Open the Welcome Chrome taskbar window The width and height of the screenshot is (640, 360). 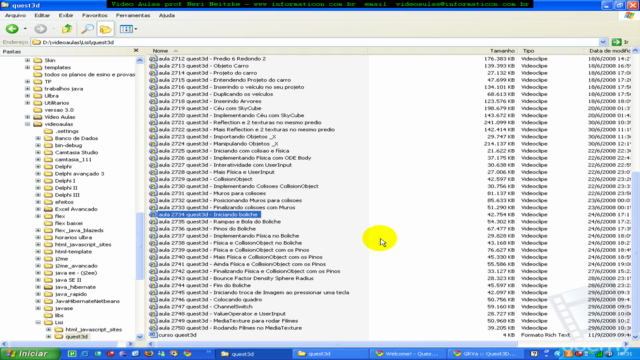(407, 354)
